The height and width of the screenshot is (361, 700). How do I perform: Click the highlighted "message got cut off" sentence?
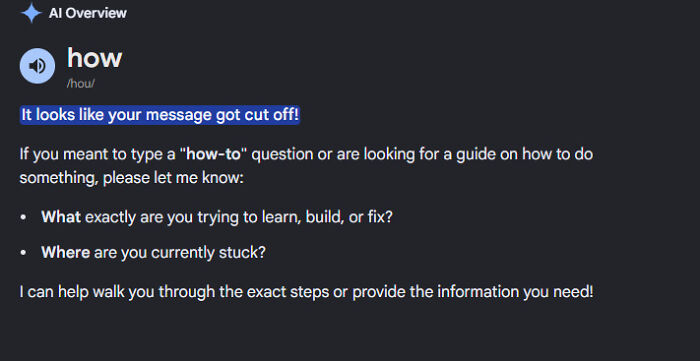[160, 115]
